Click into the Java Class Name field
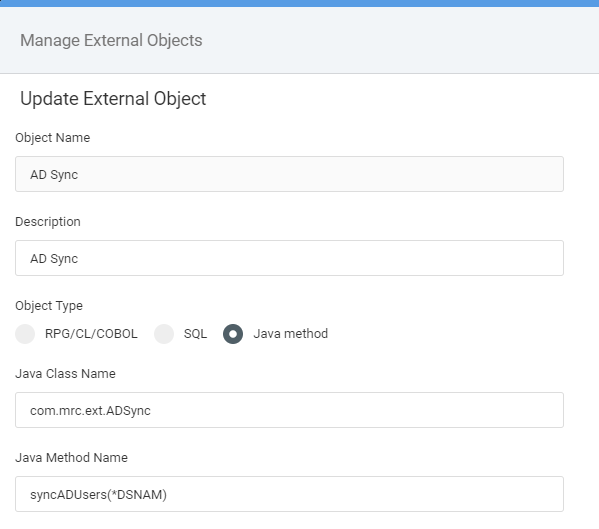The height and width of the screenshot is (529, 599). click(289, 410)
